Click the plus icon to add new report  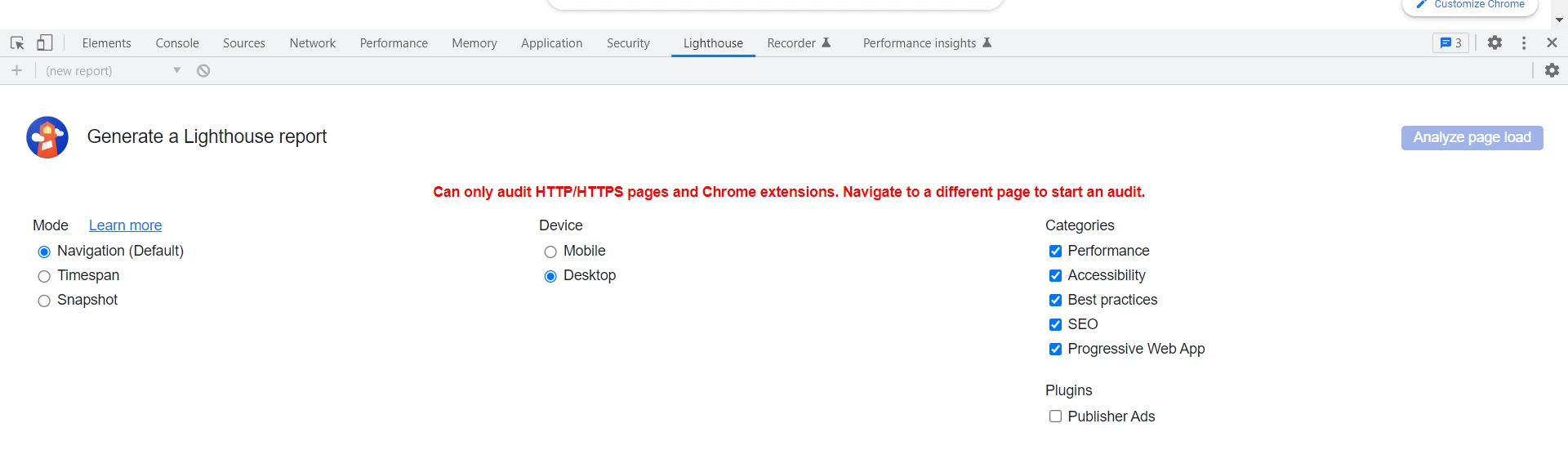tap(16, 71)
